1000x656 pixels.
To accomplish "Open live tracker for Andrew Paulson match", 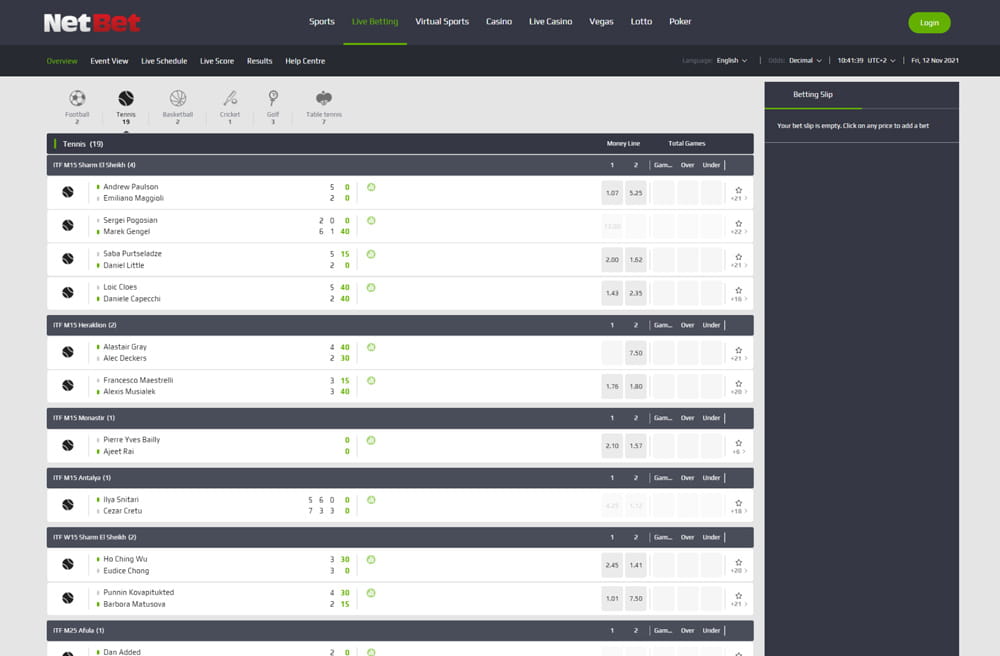I will 371,187.
